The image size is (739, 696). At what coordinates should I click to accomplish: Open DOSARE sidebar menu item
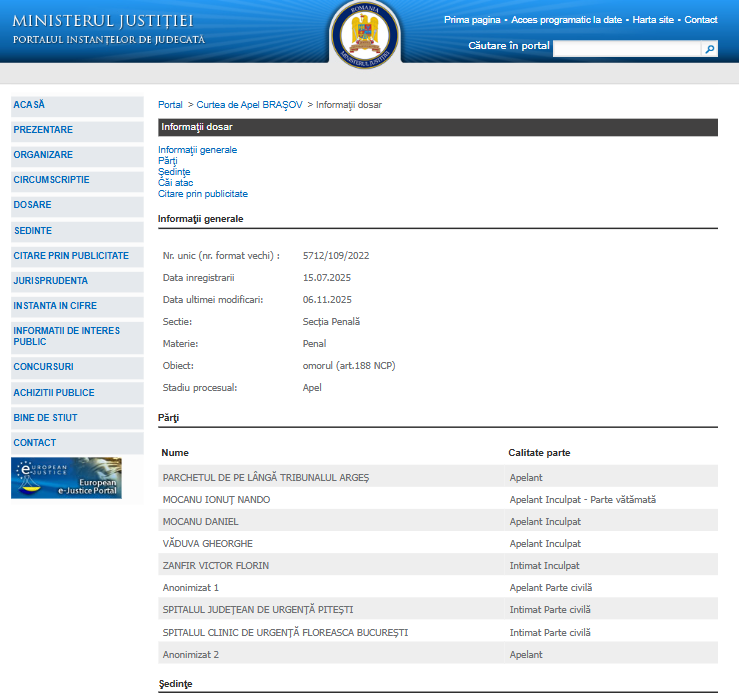pos(33,205)
